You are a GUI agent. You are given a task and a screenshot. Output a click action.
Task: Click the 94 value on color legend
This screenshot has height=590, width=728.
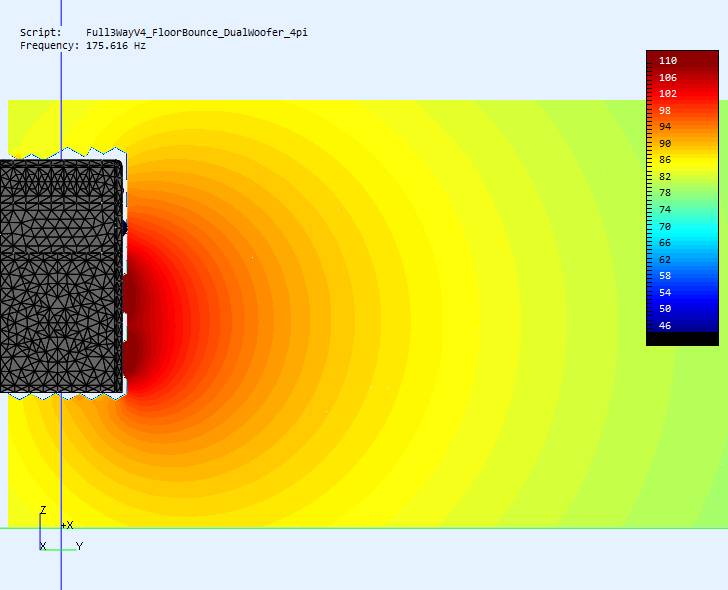[x=665, y=126]
